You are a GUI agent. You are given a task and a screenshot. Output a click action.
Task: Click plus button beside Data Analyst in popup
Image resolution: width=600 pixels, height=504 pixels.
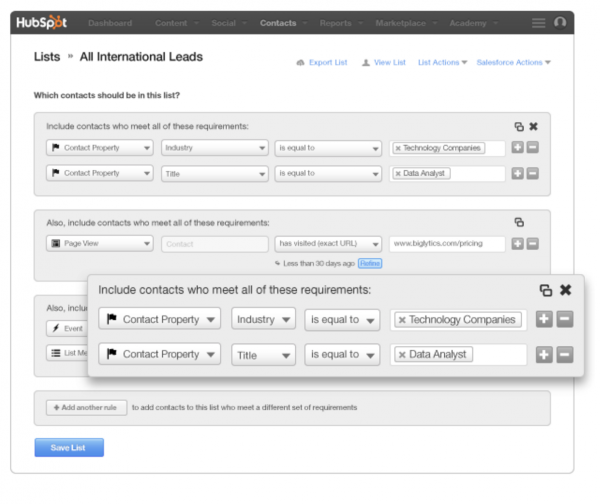544,354
